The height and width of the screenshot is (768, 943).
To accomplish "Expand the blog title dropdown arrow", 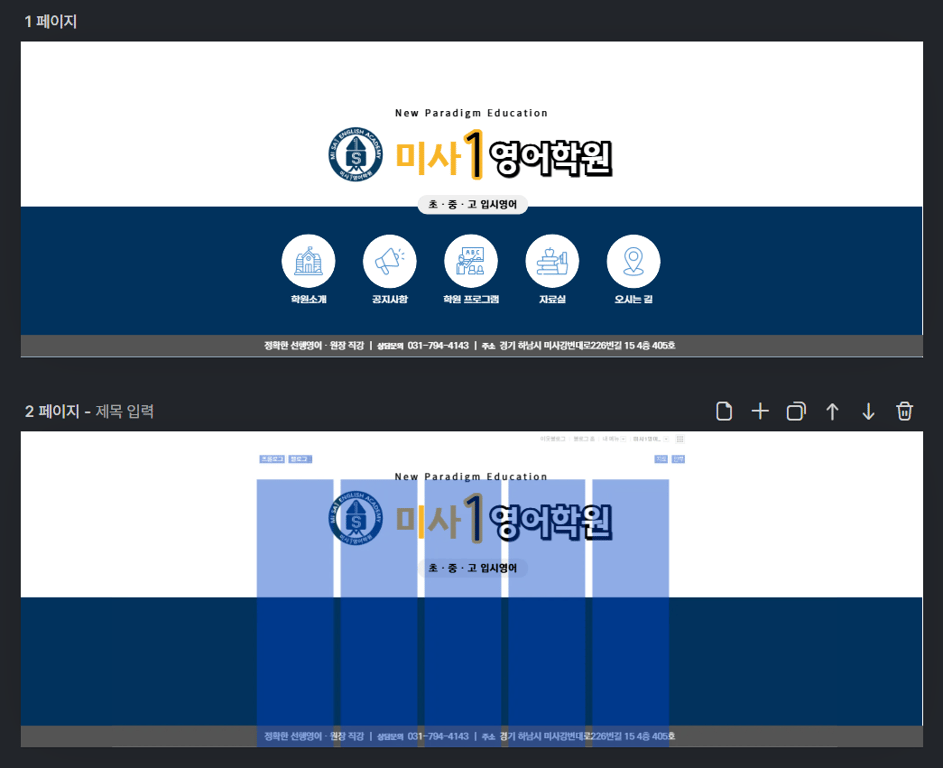I will (x=666, y=438).
